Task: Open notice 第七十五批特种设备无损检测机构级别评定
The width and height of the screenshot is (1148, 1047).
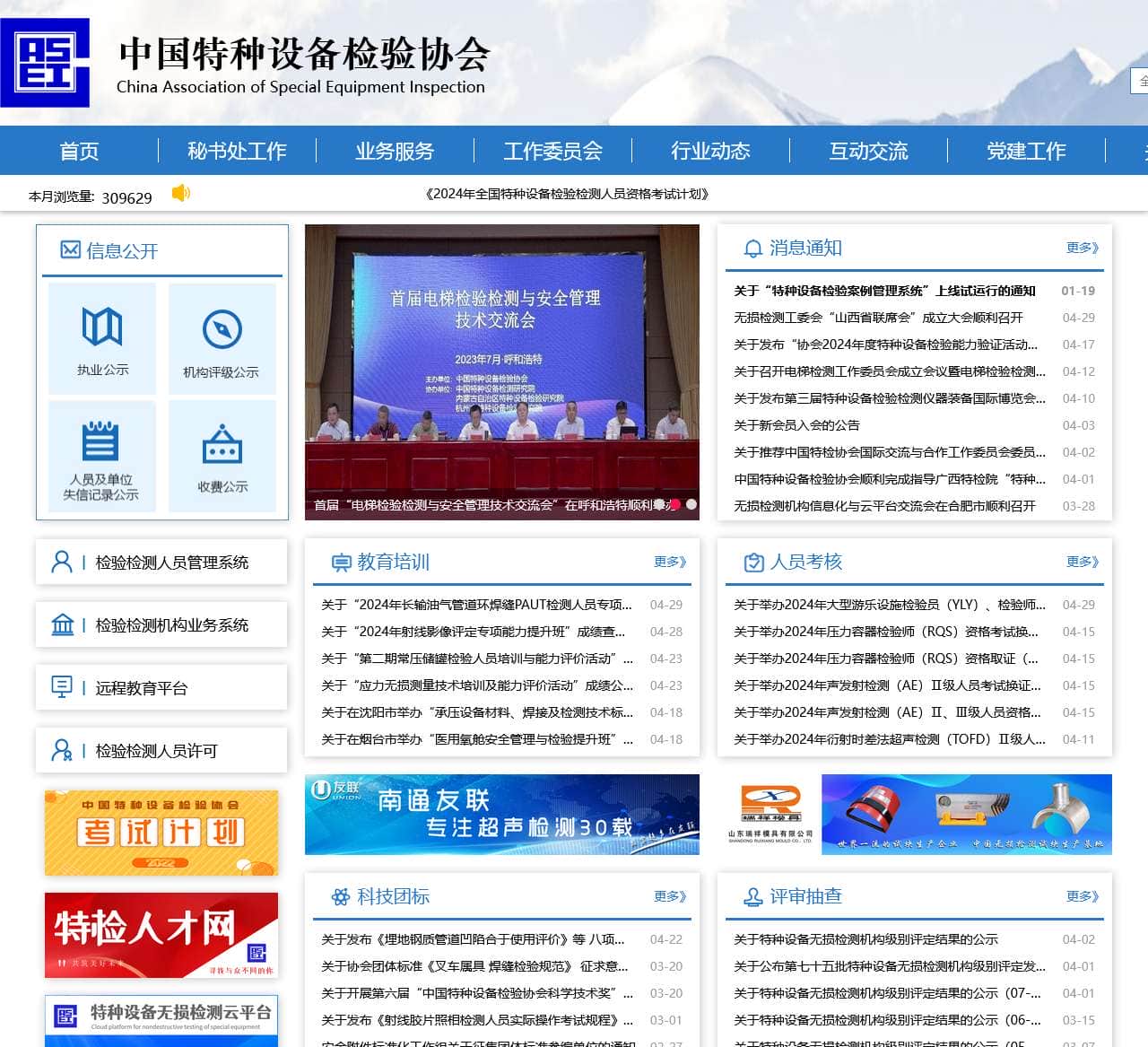Action: tap(890, 966)
